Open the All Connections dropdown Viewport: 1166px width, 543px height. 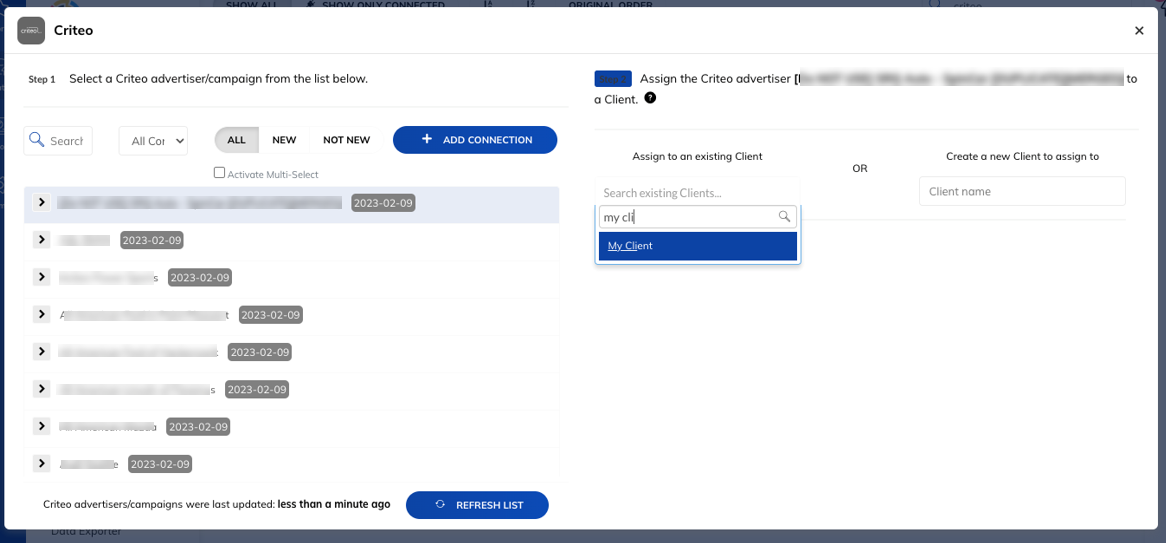(x=153, y=141)
